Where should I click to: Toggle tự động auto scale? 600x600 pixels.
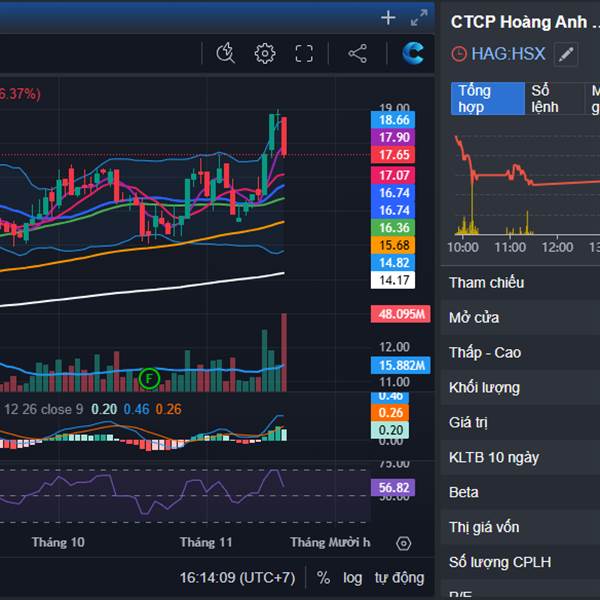(399, 577)
